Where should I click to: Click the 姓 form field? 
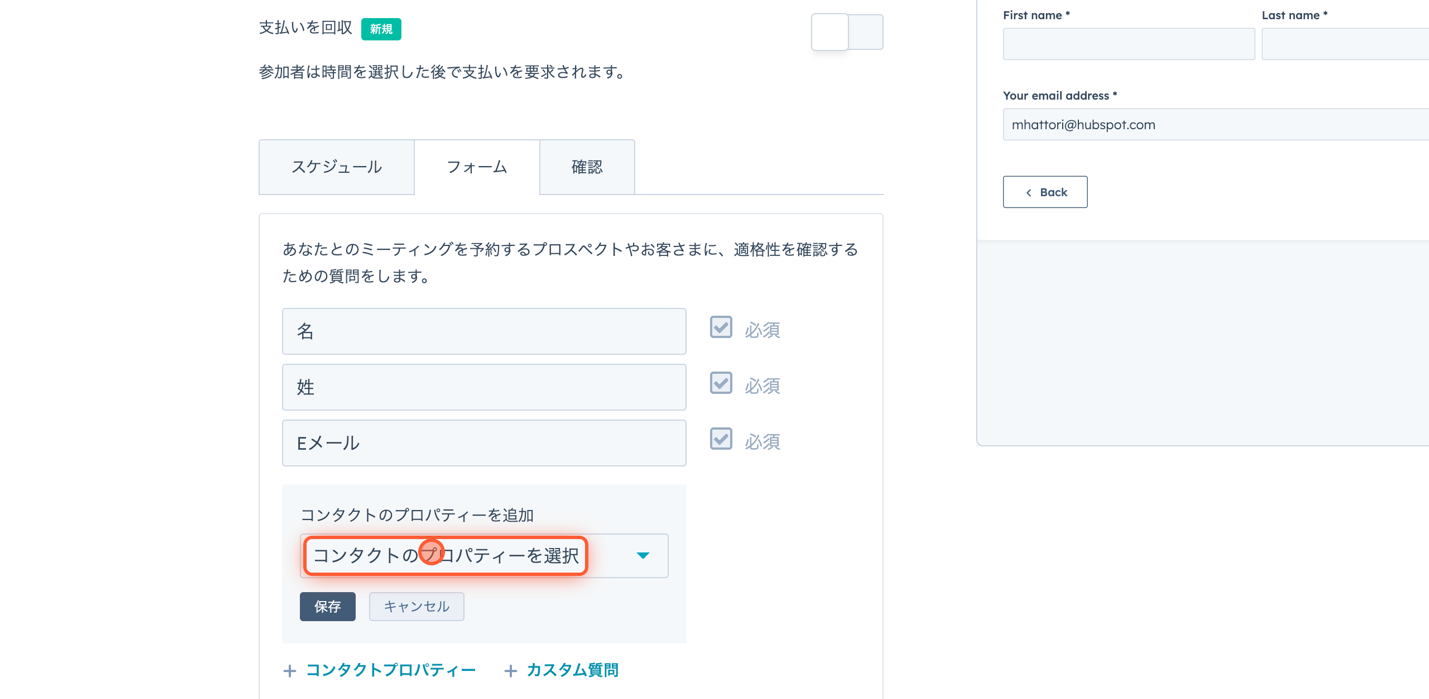pos(484,387)
